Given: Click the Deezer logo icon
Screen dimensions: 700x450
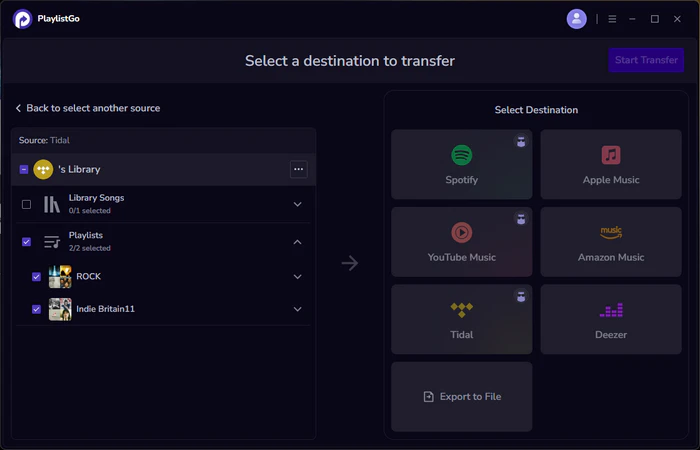Looking at the screenshot, I should click(611, 310).
